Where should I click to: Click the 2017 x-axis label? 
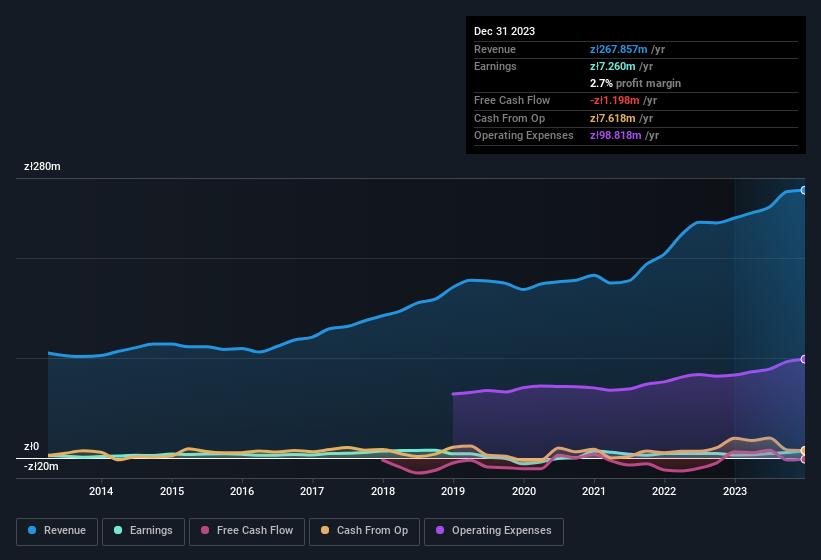tap(312, 491)
